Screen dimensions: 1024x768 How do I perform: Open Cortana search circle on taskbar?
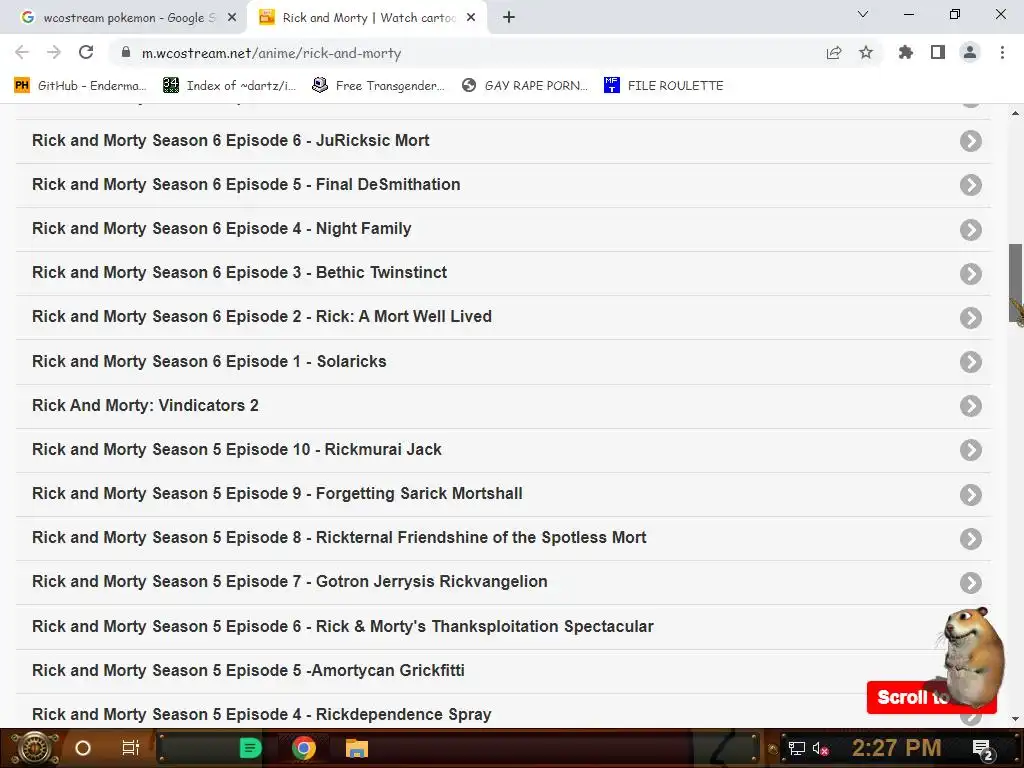(x=83, y=748)
